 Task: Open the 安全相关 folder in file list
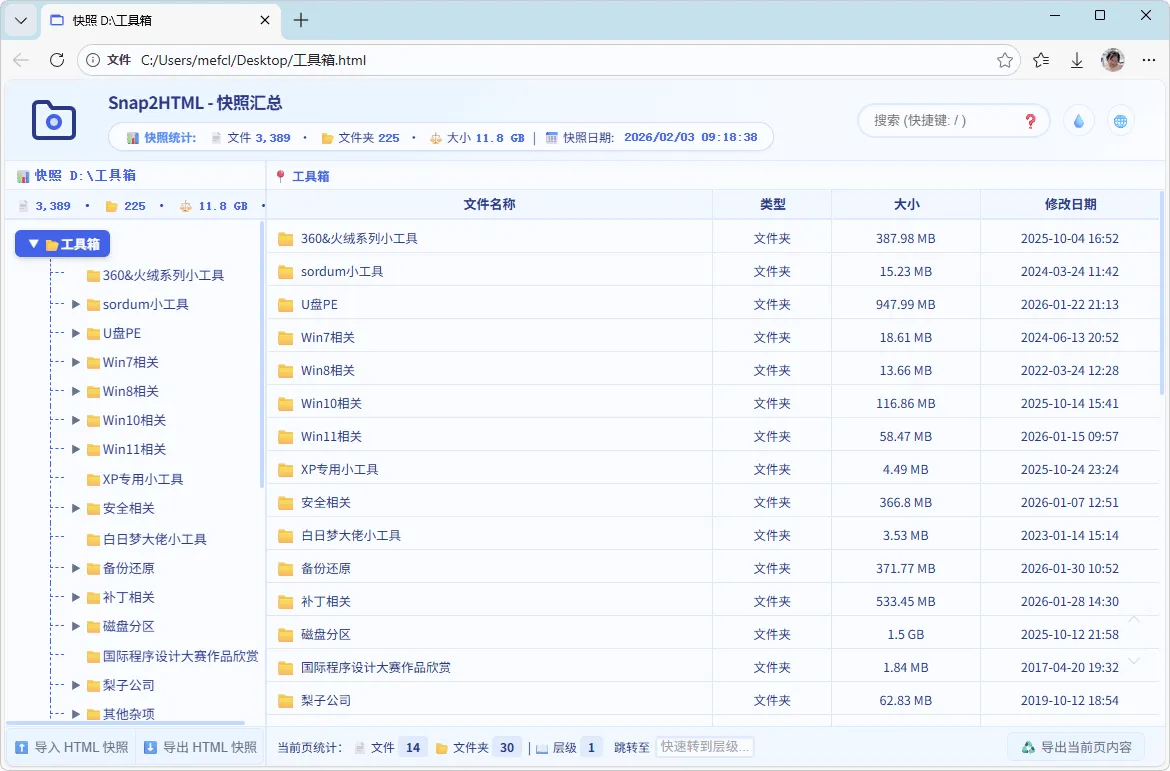tap(325, 502)
